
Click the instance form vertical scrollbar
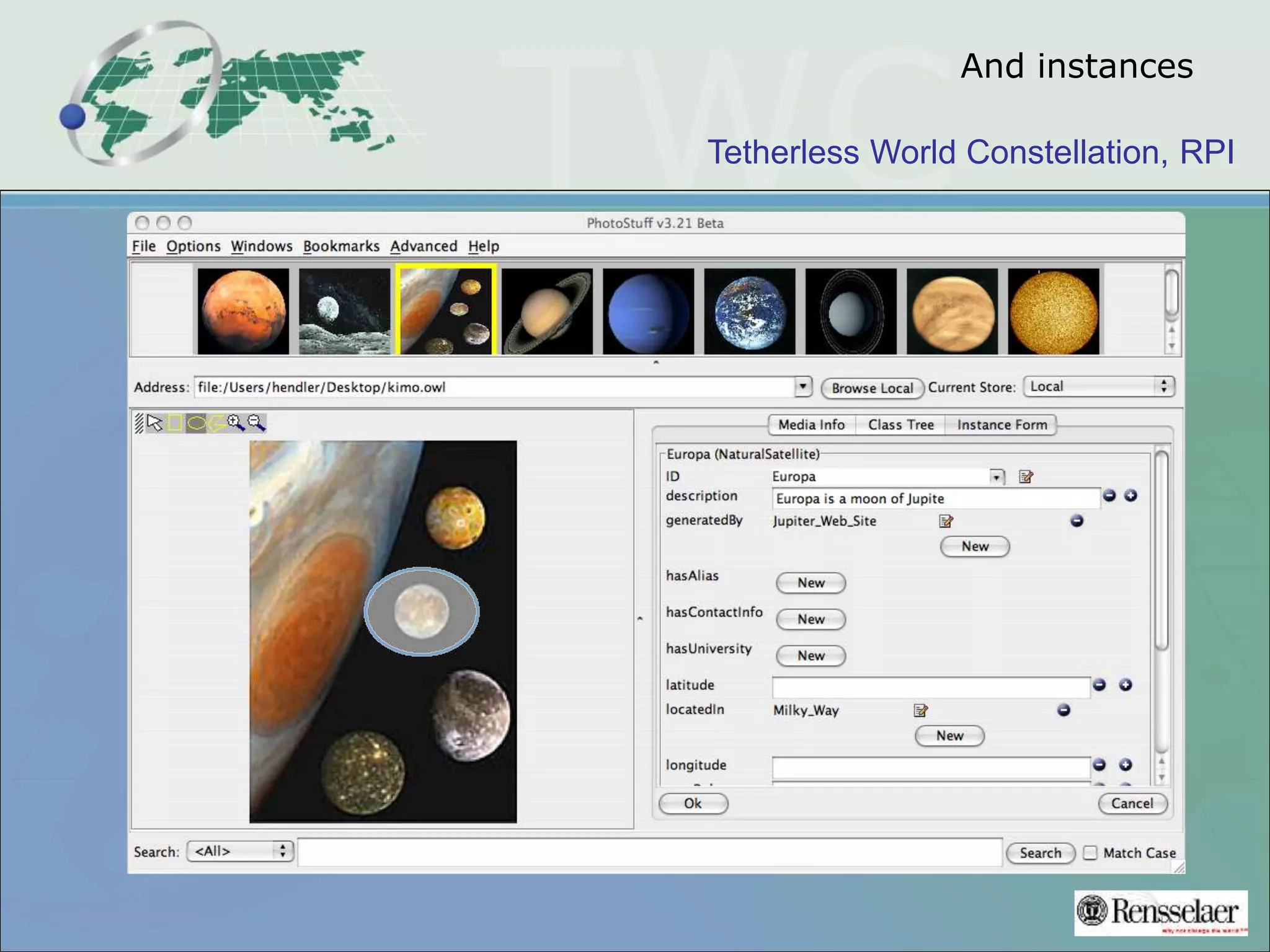tap(1162, 615)
